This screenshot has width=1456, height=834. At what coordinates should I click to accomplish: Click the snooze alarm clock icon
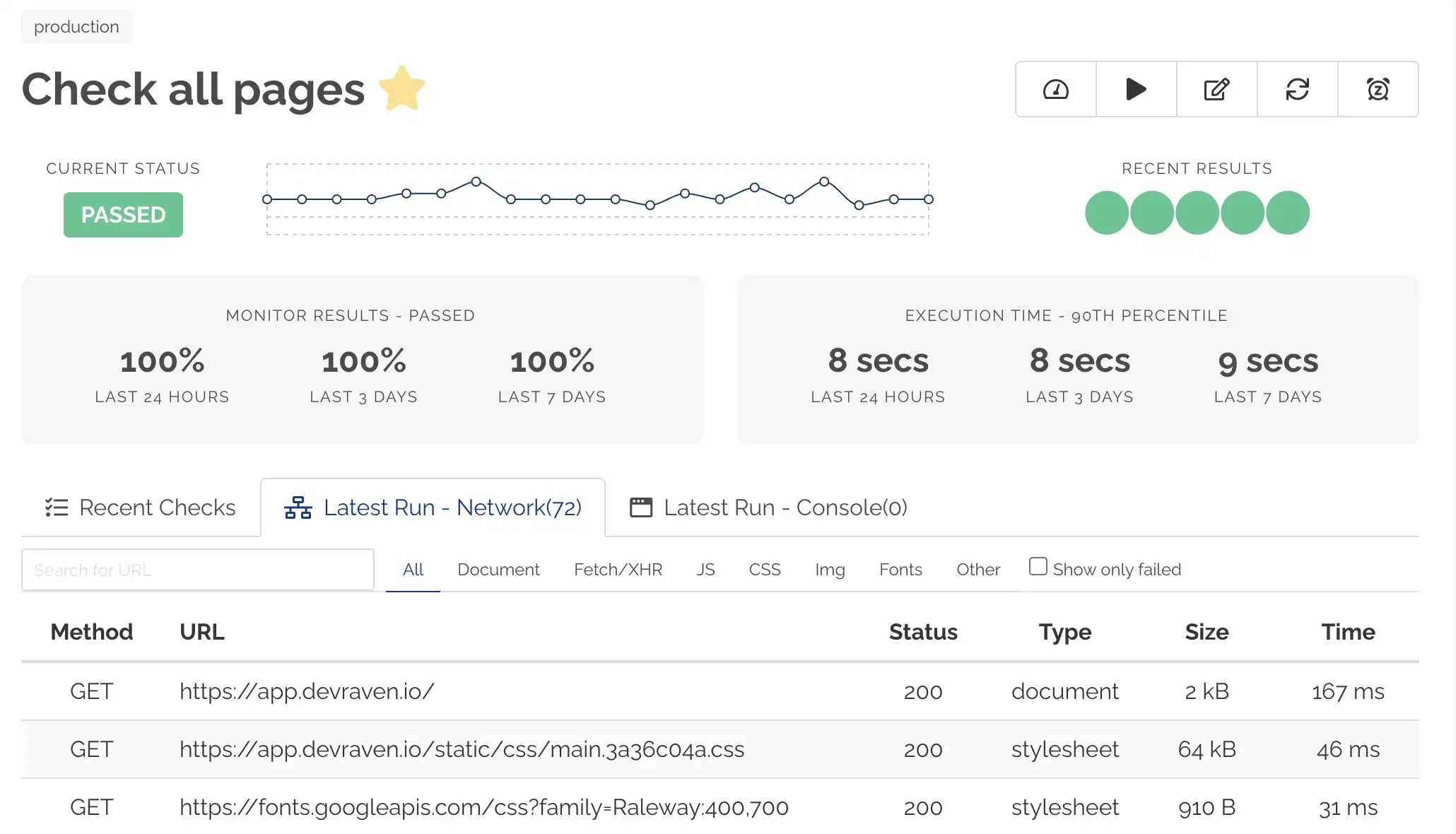tap(1378, 89)
